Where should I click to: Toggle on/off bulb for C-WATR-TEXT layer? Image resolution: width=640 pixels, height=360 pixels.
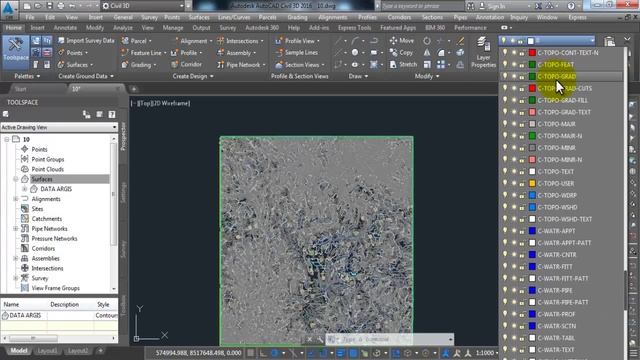(505, 350)
